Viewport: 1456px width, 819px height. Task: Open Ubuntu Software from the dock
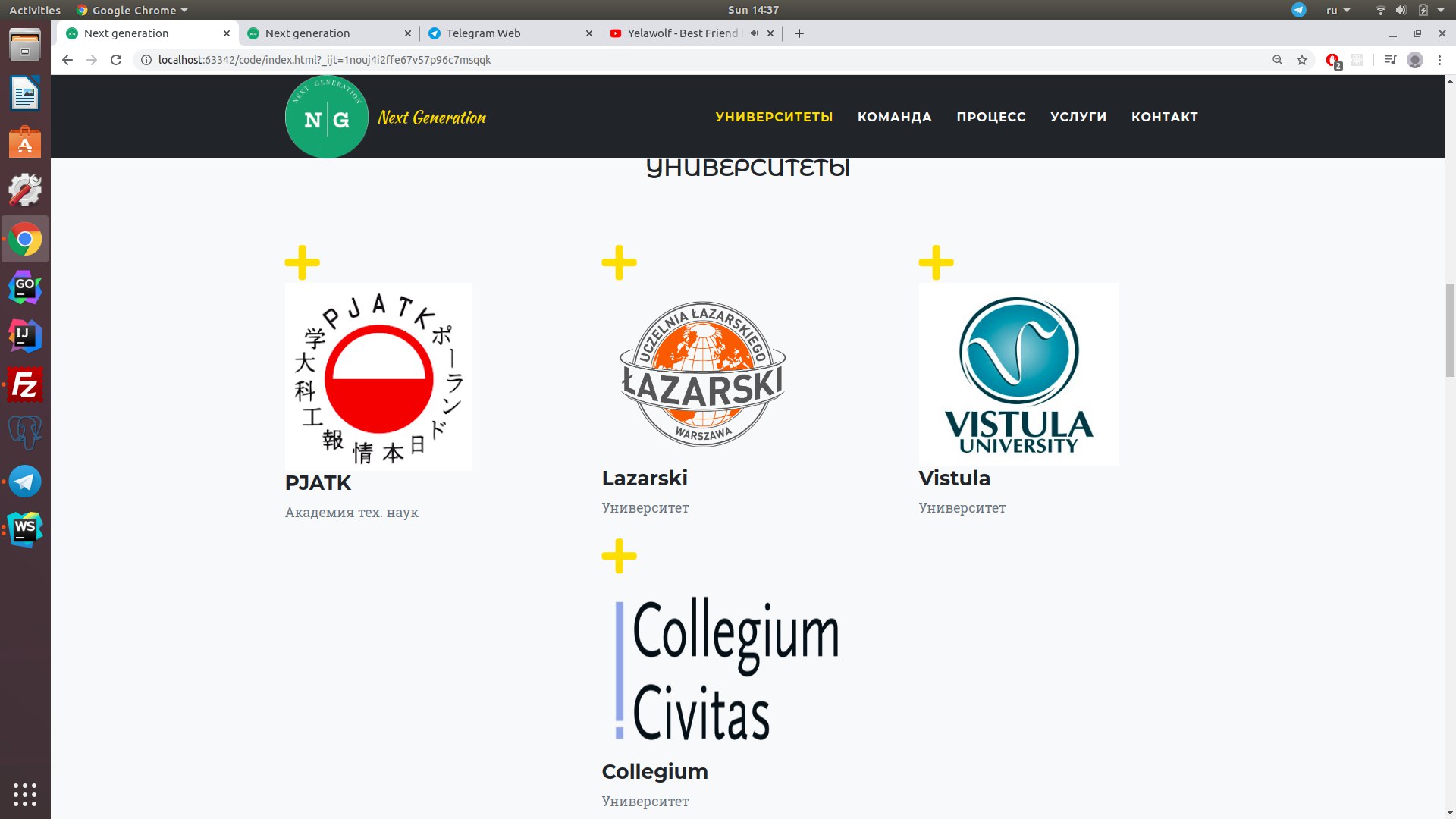[x=25, y=142]
